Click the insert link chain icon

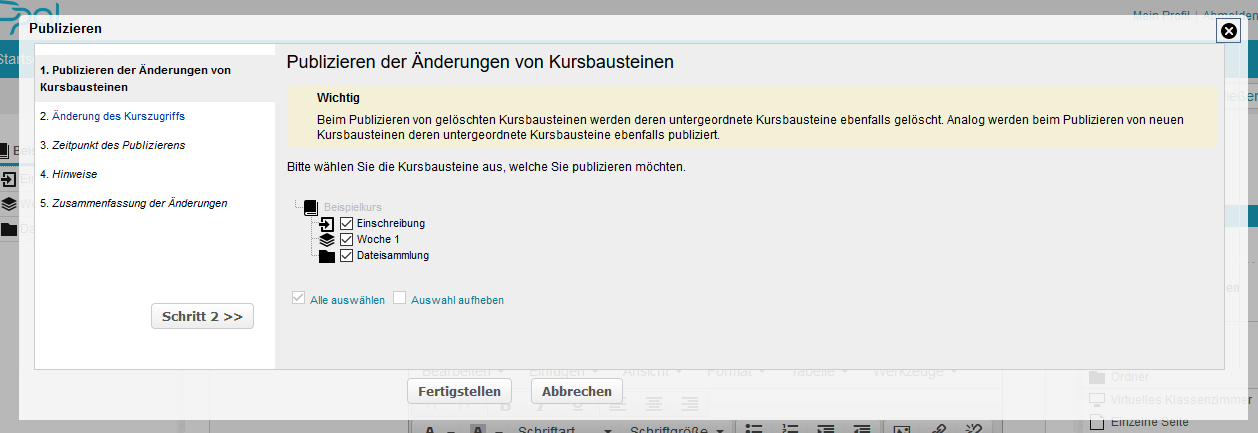point(938,429)
